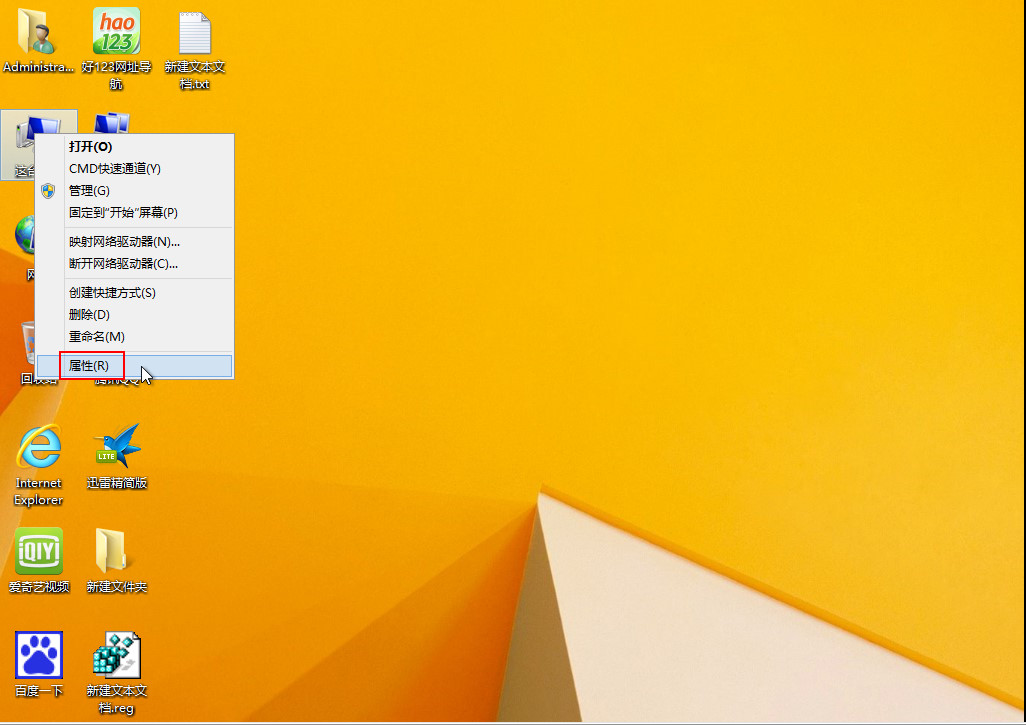Open 属性(R) from the context menu
This screenshot has width=1026, height=725.
pos(89,366)
